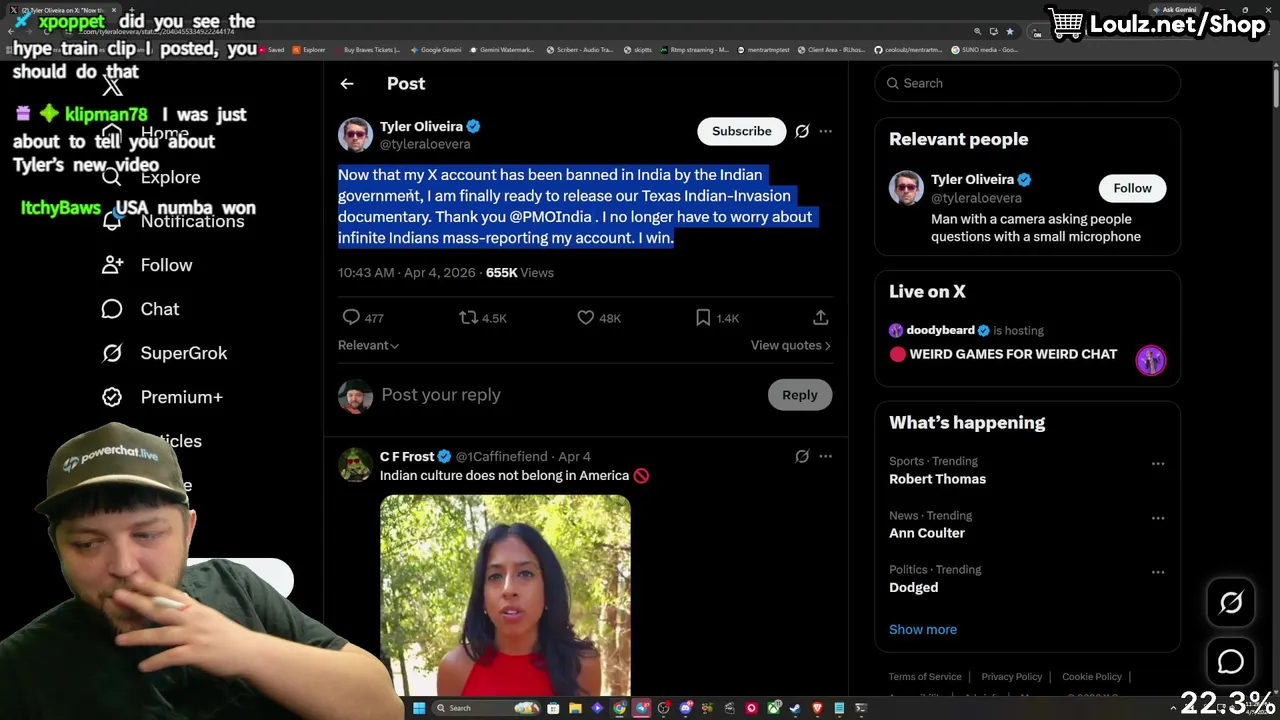1280x720 pixels.
Task: Open File Explorer from taskbar
Action: (x=575, y=708)
